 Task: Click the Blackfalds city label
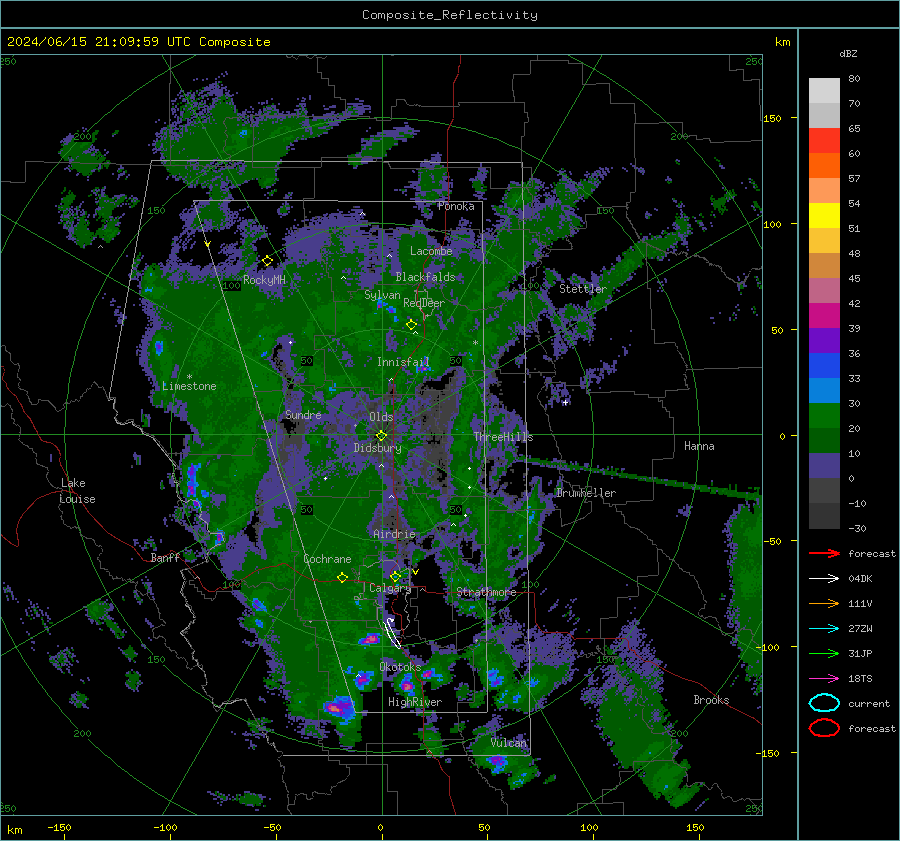pos(425,277)
